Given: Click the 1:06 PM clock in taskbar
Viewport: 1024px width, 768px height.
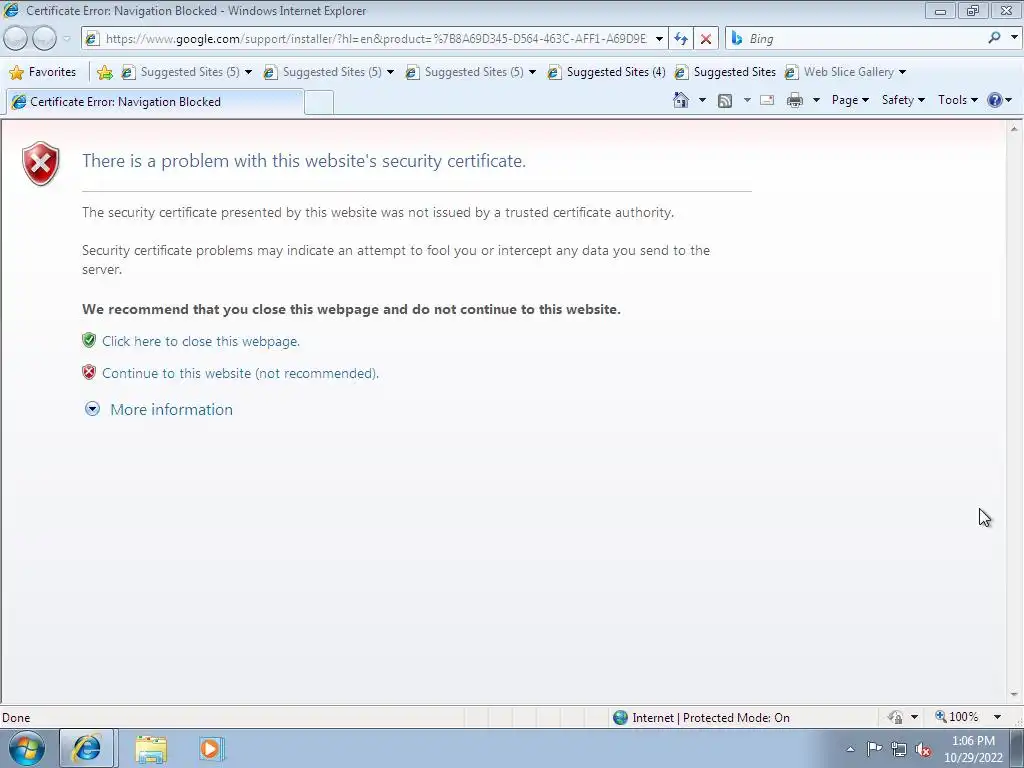Looking at the screenshot, I should pos(973,741).
